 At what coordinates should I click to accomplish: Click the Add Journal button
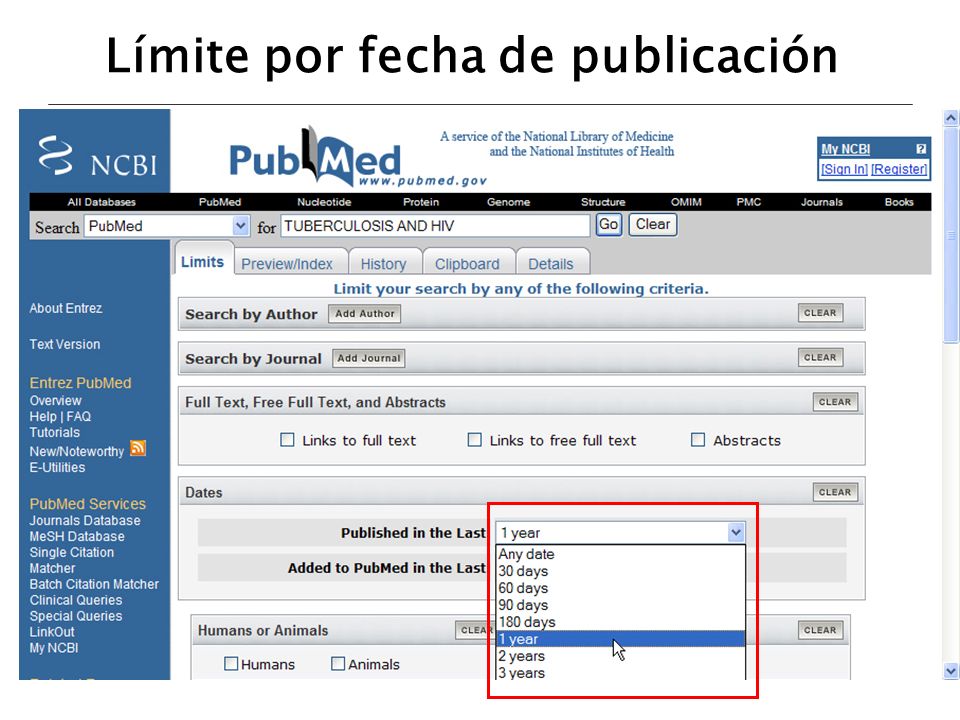point(369,358)
